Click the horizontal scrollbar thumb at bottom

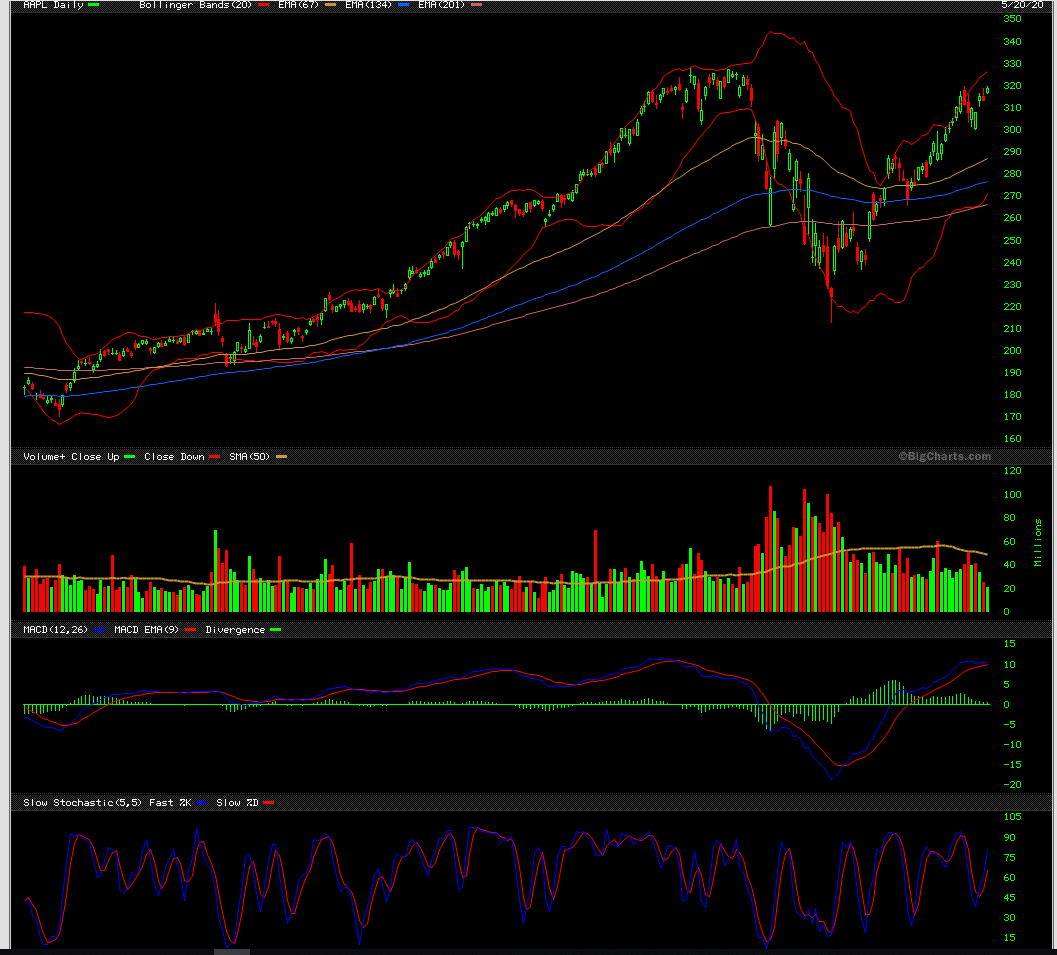(x=232, y=952)
